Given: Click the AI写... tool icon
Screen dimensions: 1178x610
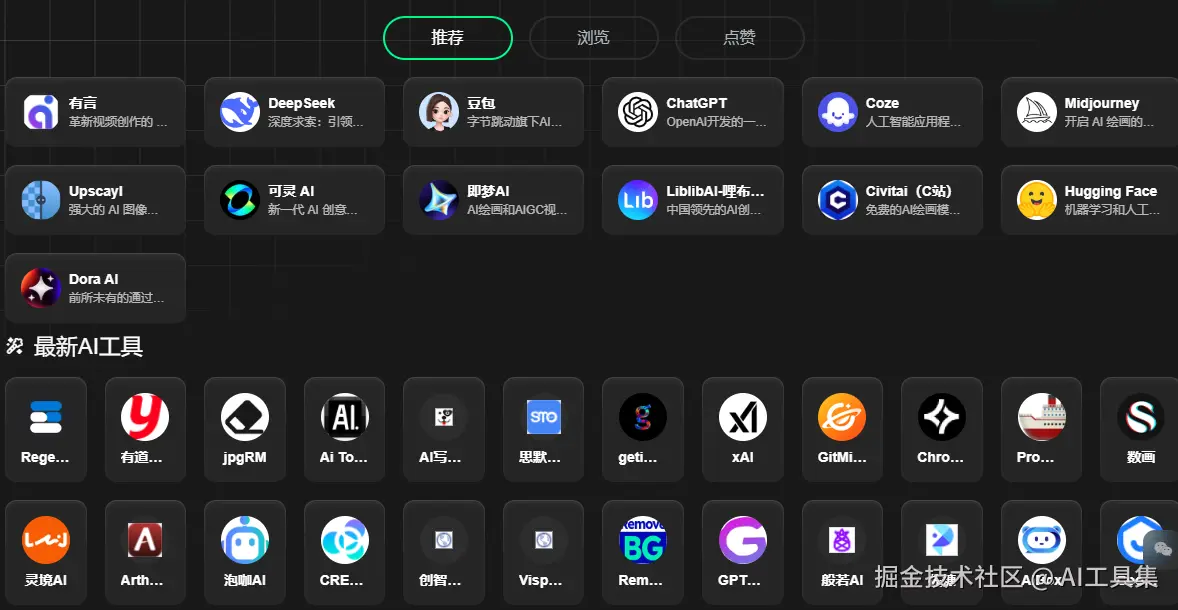Looking at the screenshot, I should [x=444, y=417].
